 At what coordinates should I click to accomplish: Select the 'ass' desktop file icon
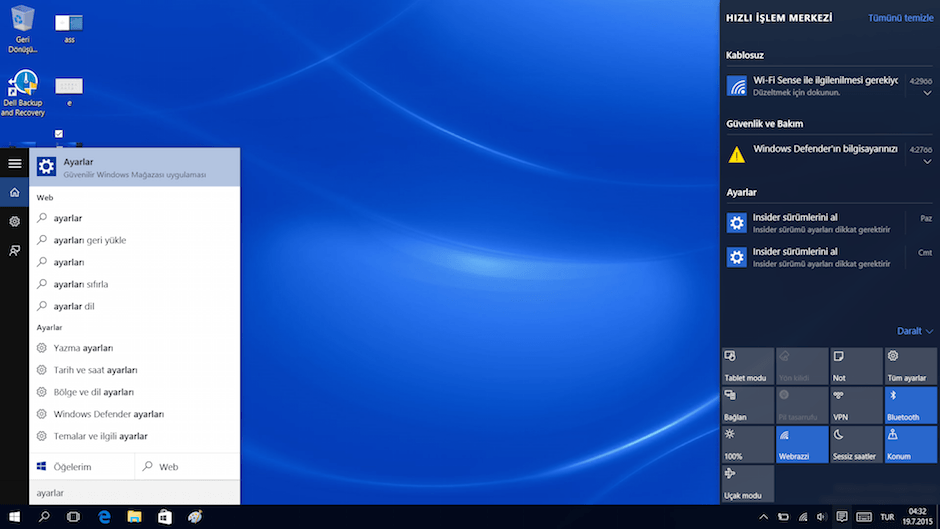[69, 29]
